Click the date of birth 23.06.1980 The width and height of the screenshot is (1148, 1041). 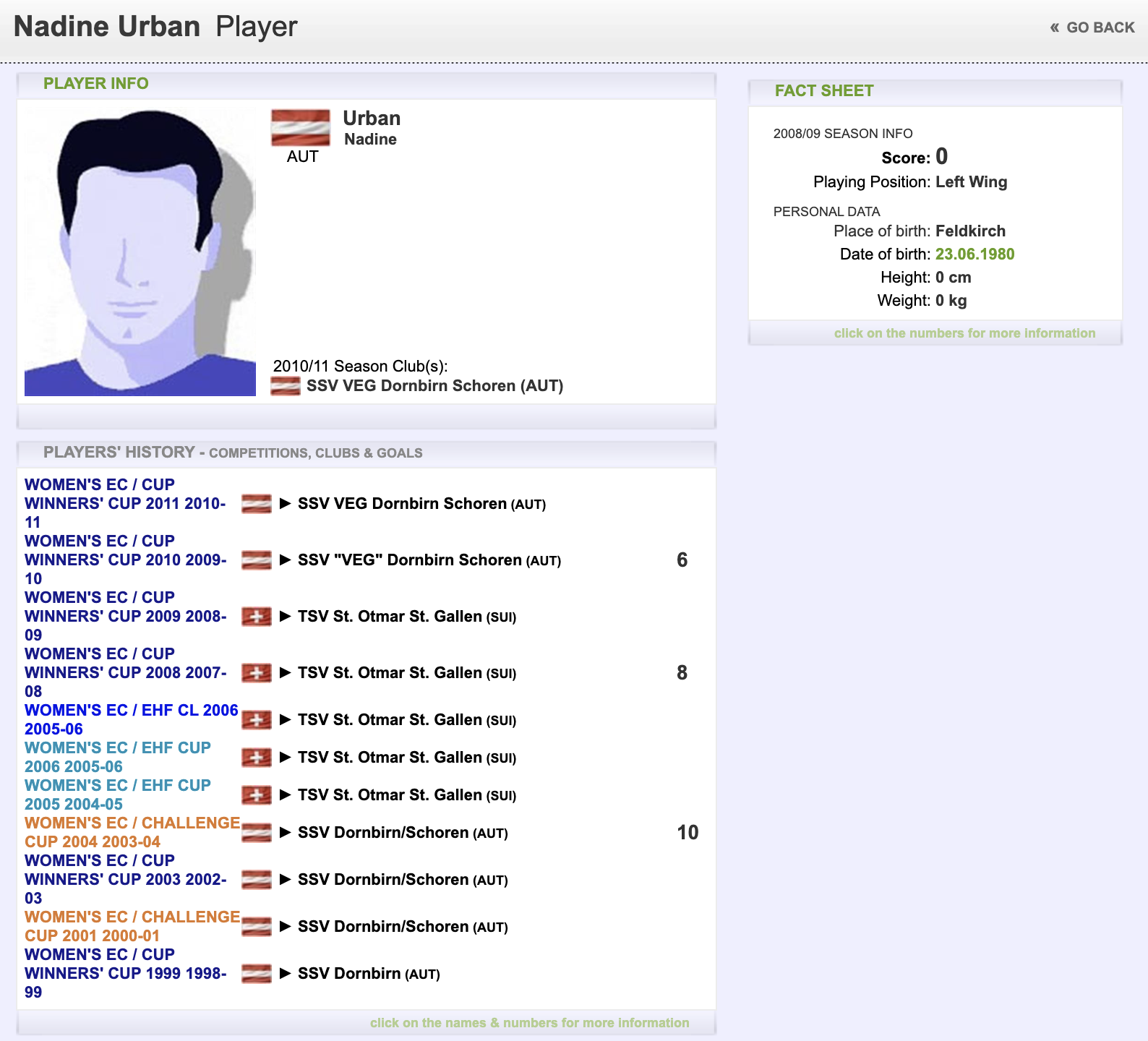pyautogui.click(x=974, y=254)
